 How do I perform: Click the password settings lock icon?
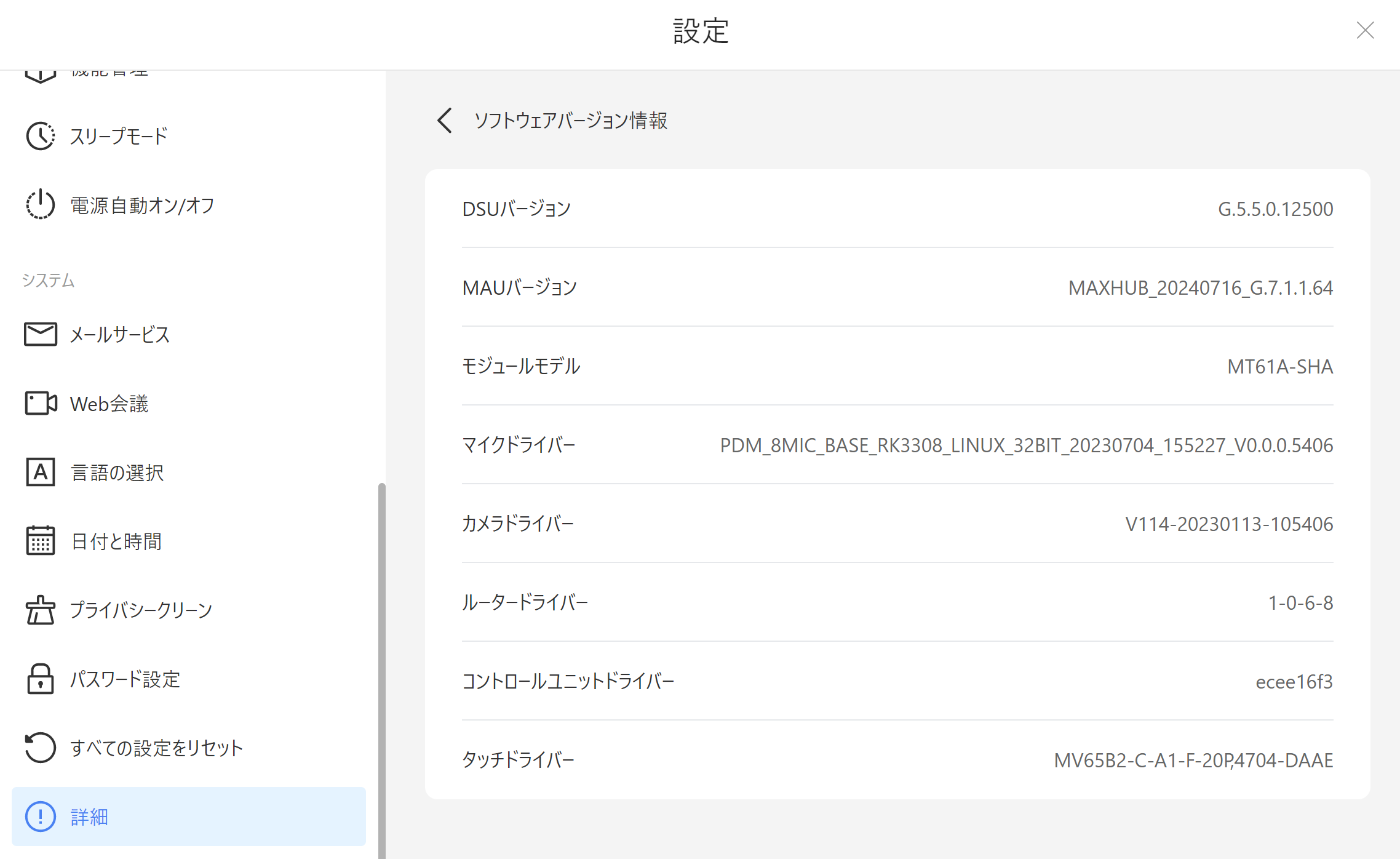[41, 679]
